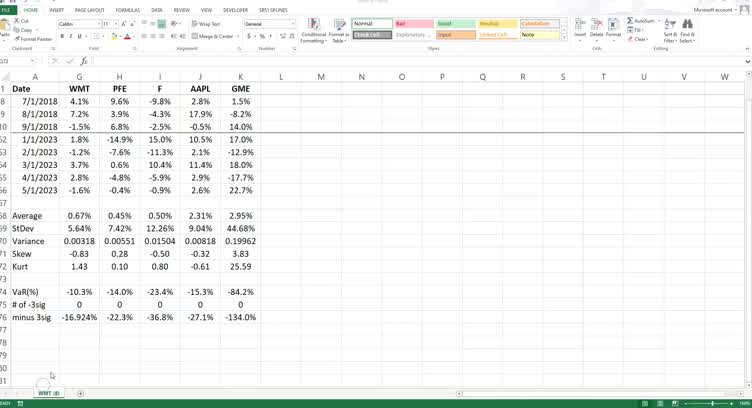
Task: Activate the Format Painter brush
Action: 17,39
